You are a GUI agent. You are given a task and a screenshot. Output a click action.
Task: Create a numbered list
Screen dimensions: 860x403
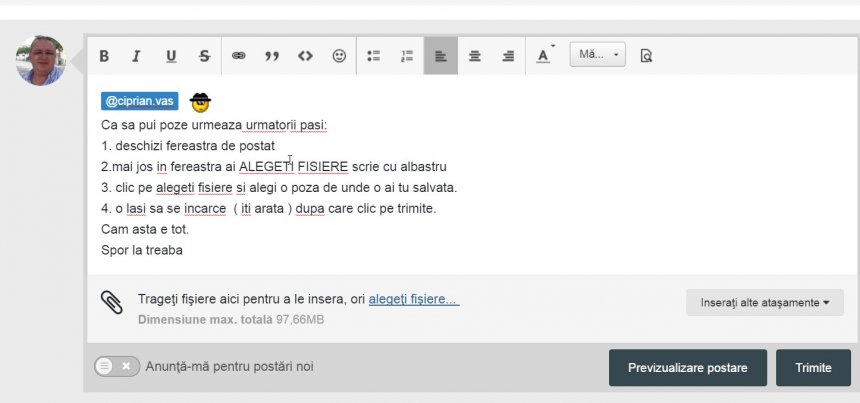click(406, 56)
